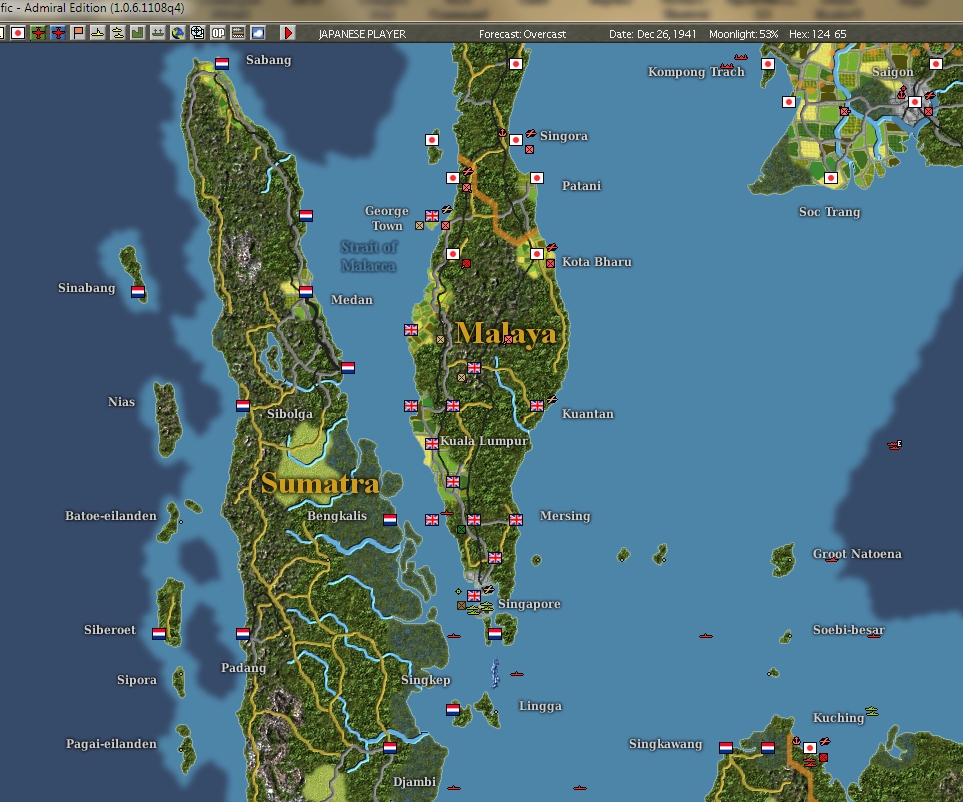Click the green land unit near Mersing road
963x802 pixels.
461,529
